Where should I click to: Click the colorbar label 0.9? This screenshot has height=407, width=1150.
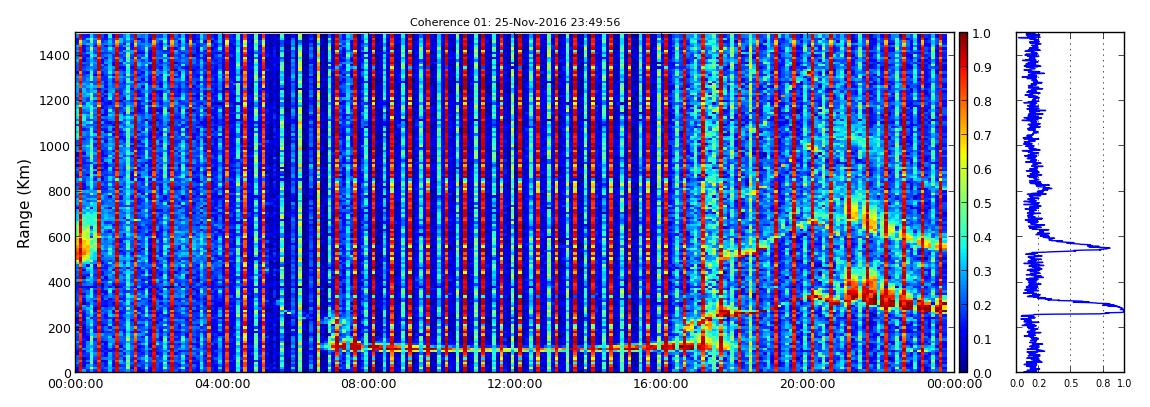tap(981, 67)
